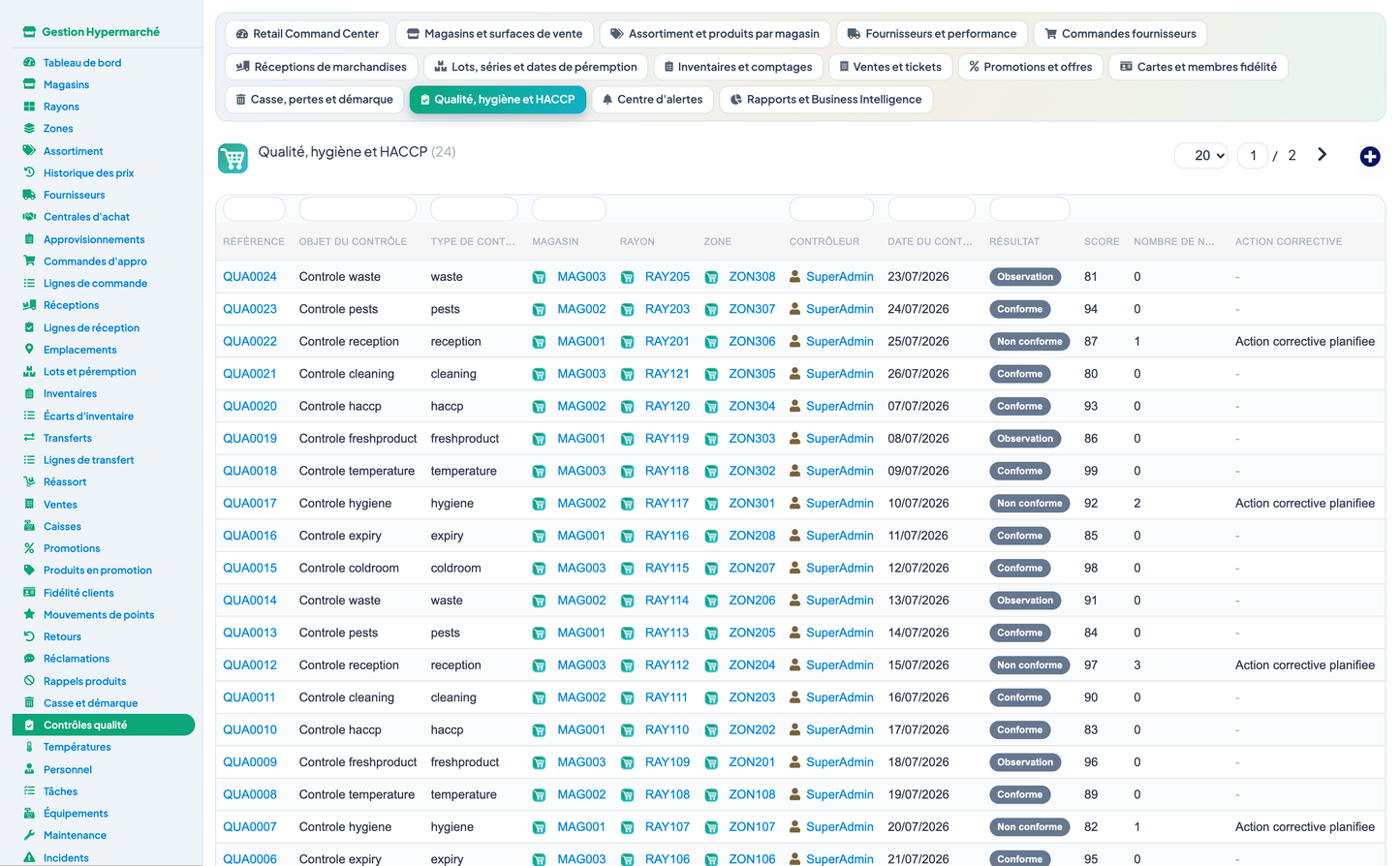Click the Transferts arrows icon
The width and height of the screenshot is (1400, 866).
(x=29, y=438)
